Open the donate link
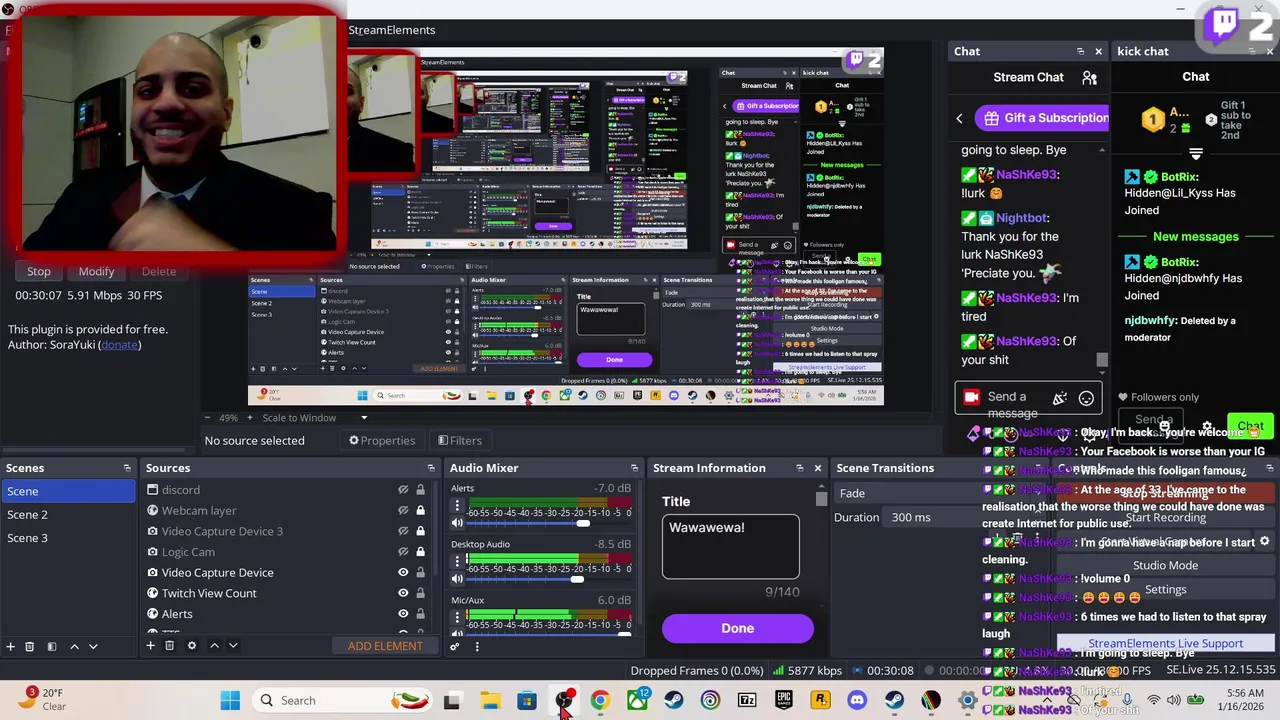Screen dimensions: 1280x720 120,345
